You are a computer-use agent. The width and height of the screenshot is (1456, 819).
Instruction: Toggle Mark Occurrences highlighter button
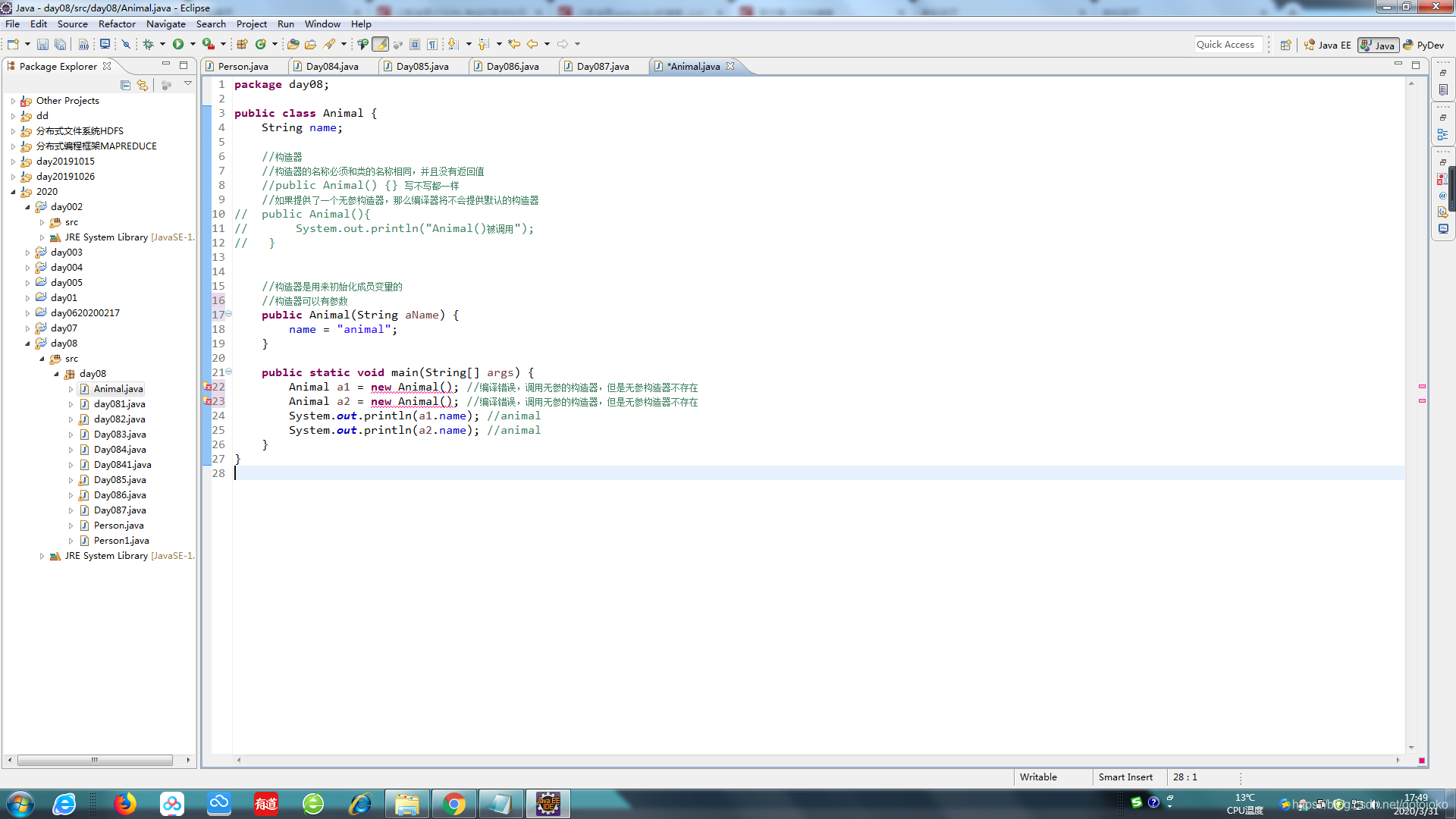[x=381, y=45]
